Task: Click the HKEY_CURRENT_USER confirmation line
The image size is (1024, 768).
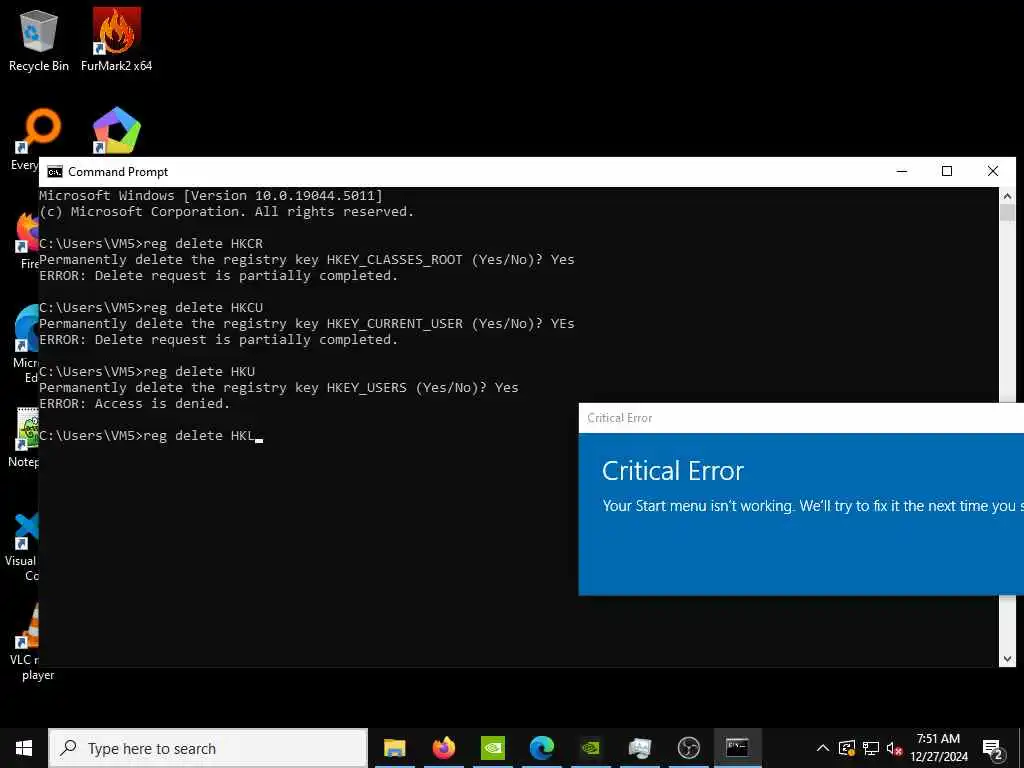Action: pyautogui.click(x=307, y=324)
